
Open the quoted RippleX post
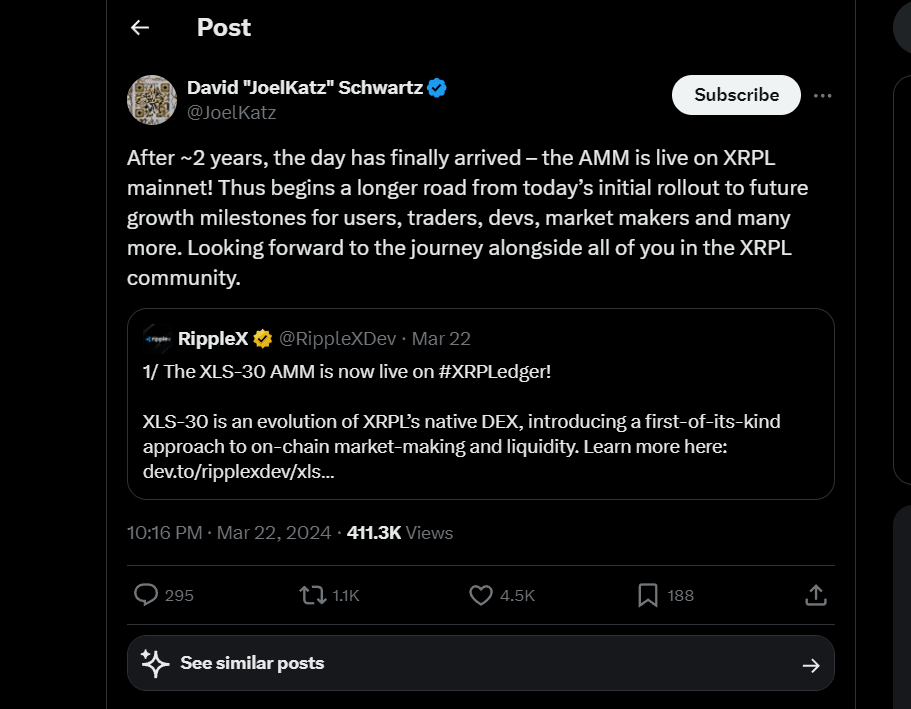(480, 420)
